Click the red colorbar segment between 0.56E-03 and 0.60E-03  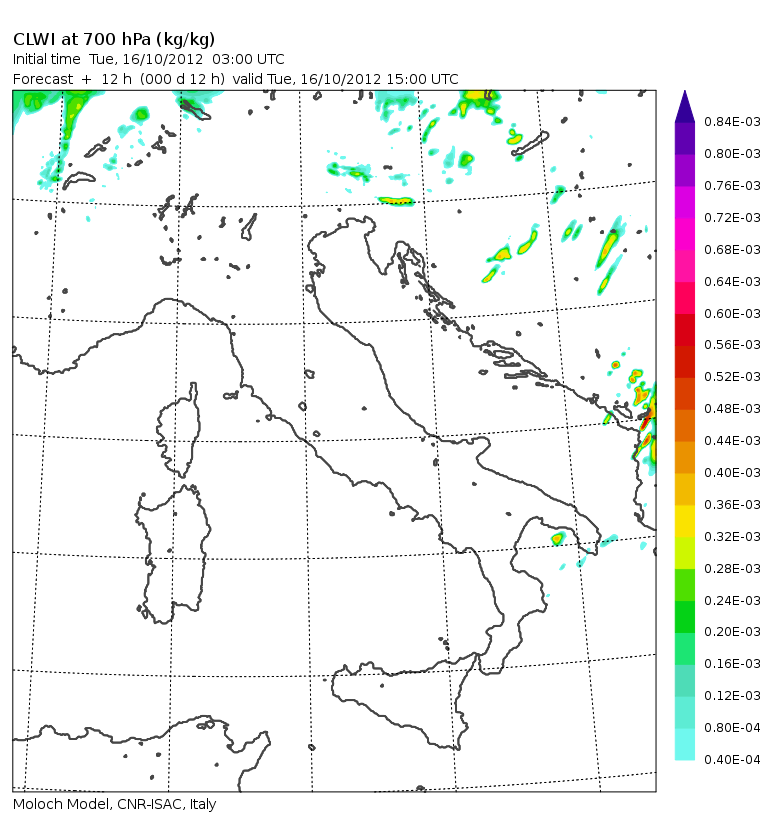click(685, 330)
